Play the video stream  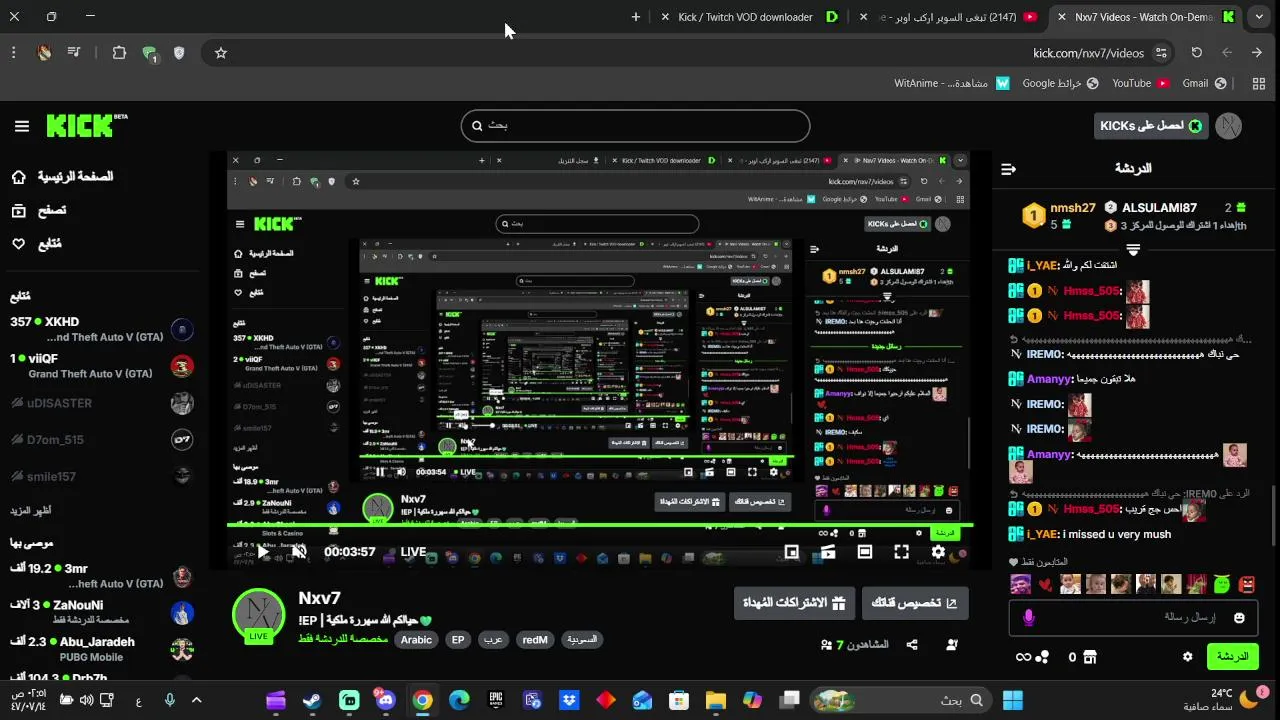pos(263,551)
